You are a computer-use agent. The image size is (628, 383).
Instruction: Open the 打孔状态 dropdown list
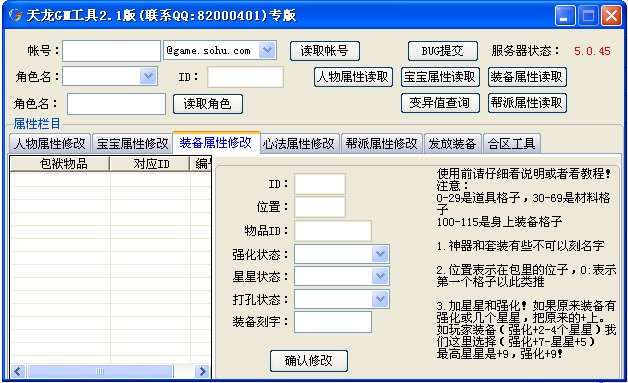tap(380, 299)
